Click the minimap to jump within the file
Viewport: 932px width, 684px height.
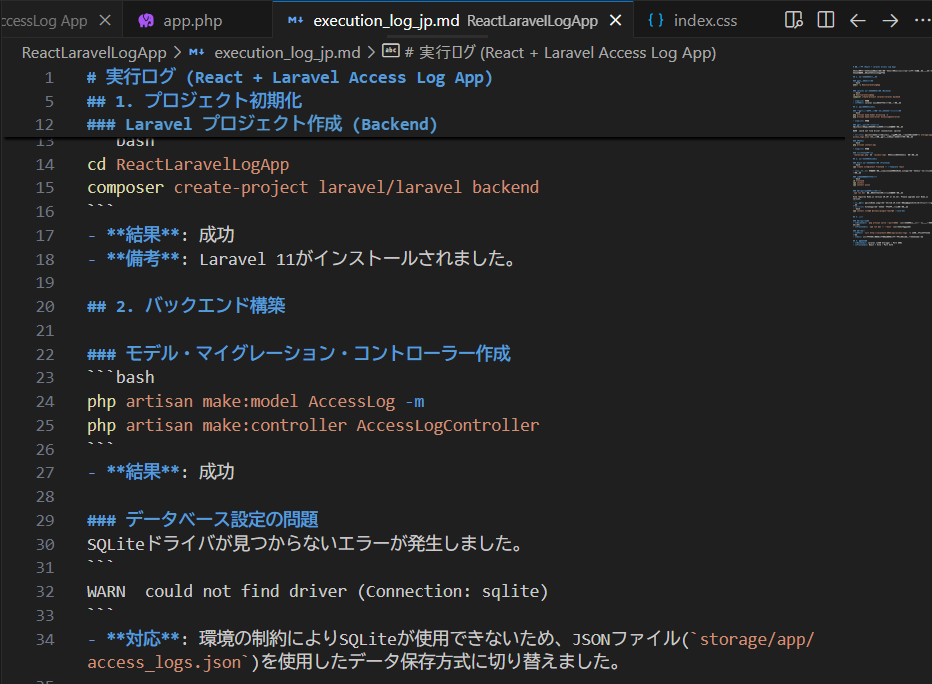coord(890,150)
